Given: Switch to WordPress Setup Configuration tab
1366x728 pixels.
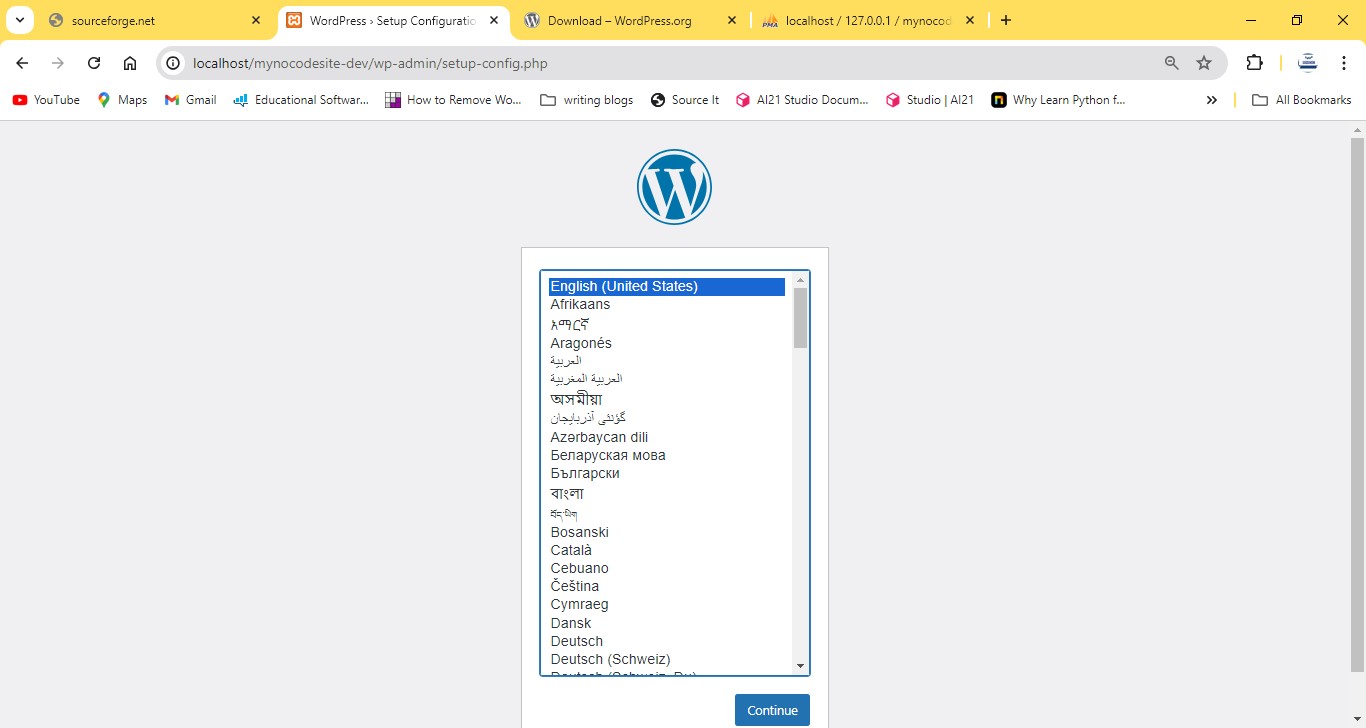Looking at the screenshot, I should coord(393,20).
